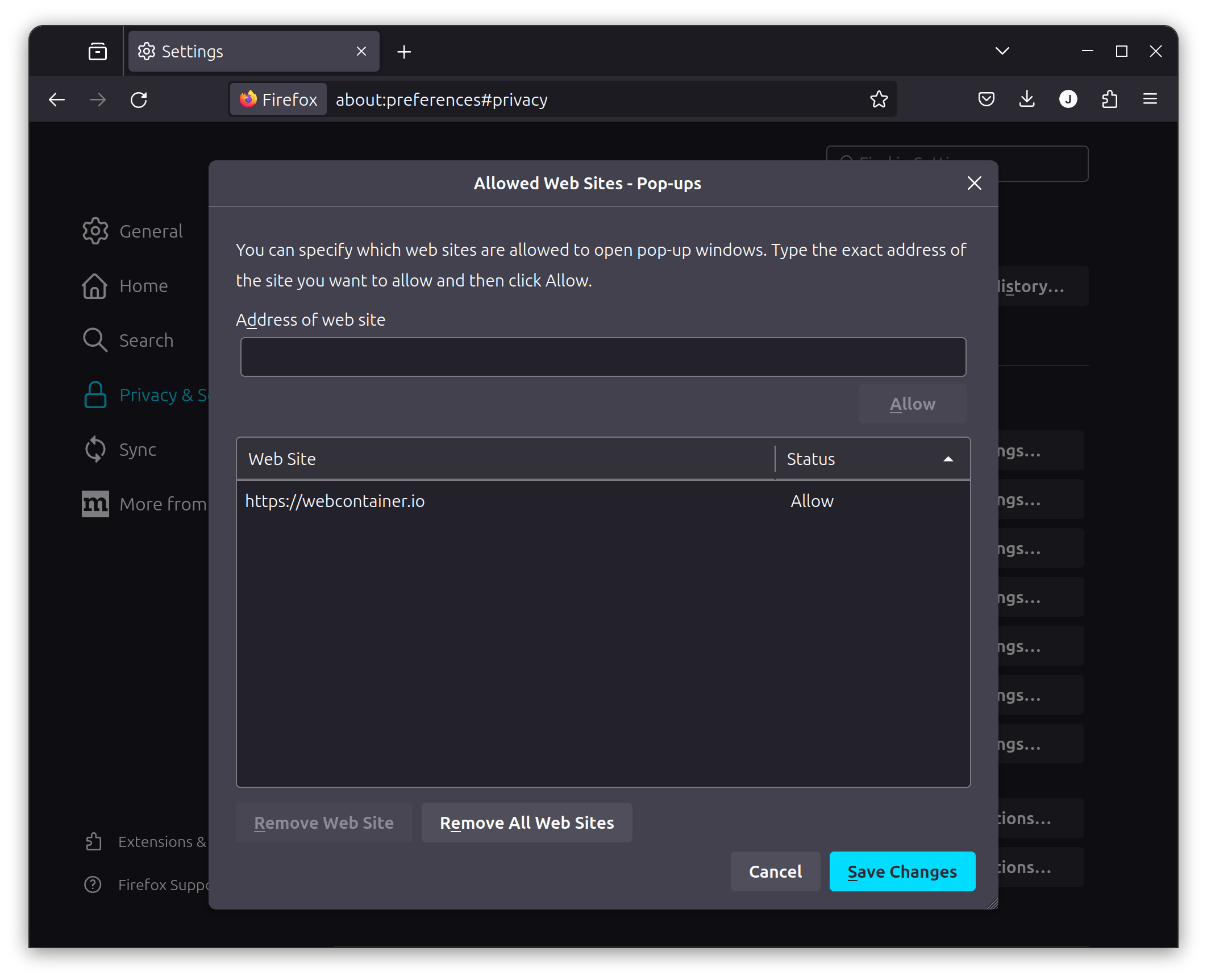Bookmark this page with the star icon
The height and width of the screenshot is (980, 1207).
point(879,99)
